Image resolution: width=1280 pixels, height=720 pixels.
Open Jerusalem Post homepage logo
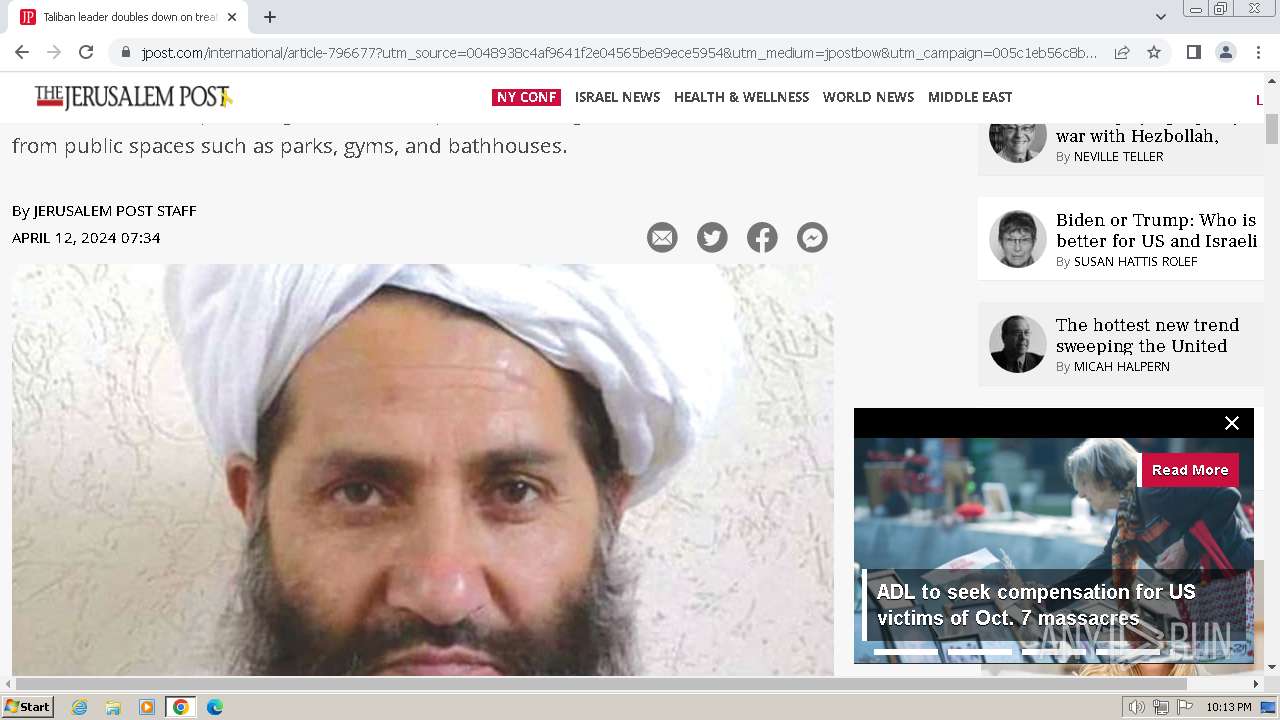tap(132, 97)
